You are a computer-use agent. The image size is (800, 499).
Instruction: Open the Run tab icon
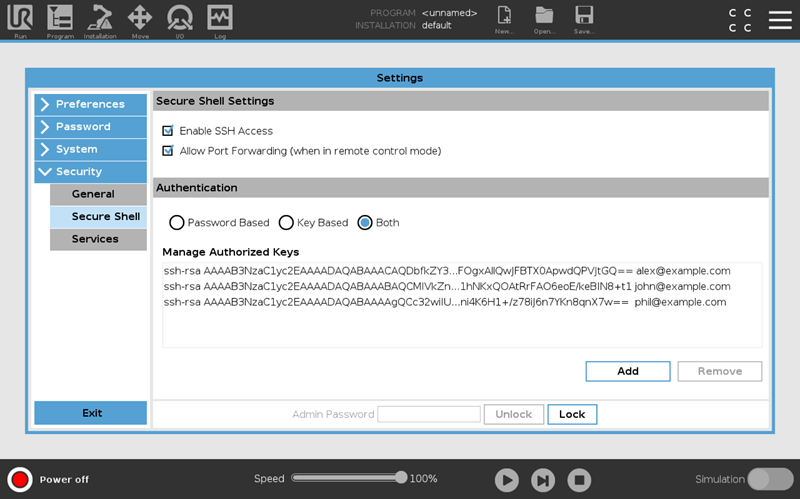pos(20,18)
